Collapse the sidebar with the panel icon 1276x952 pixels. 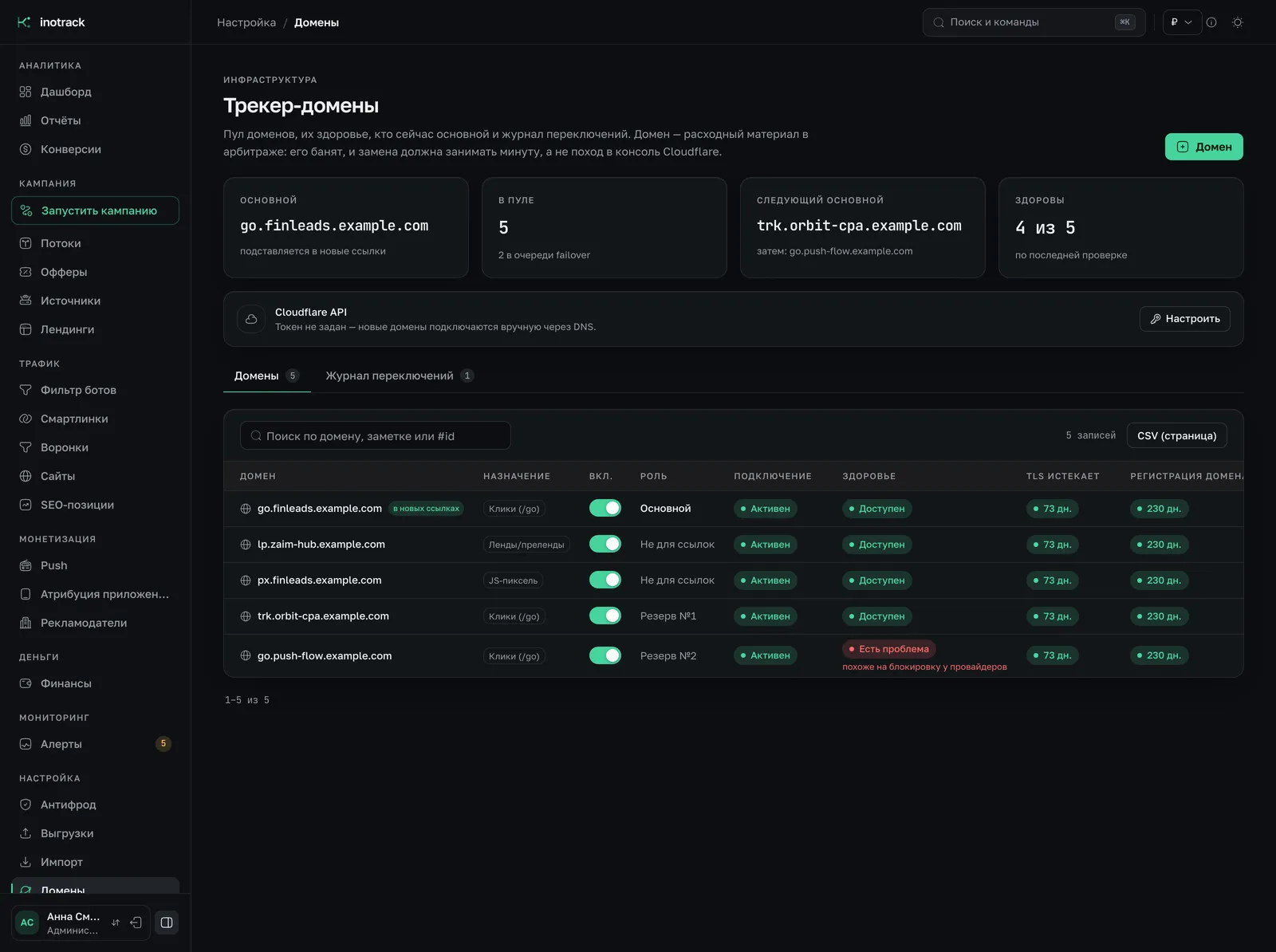click(x=167, y=922)
